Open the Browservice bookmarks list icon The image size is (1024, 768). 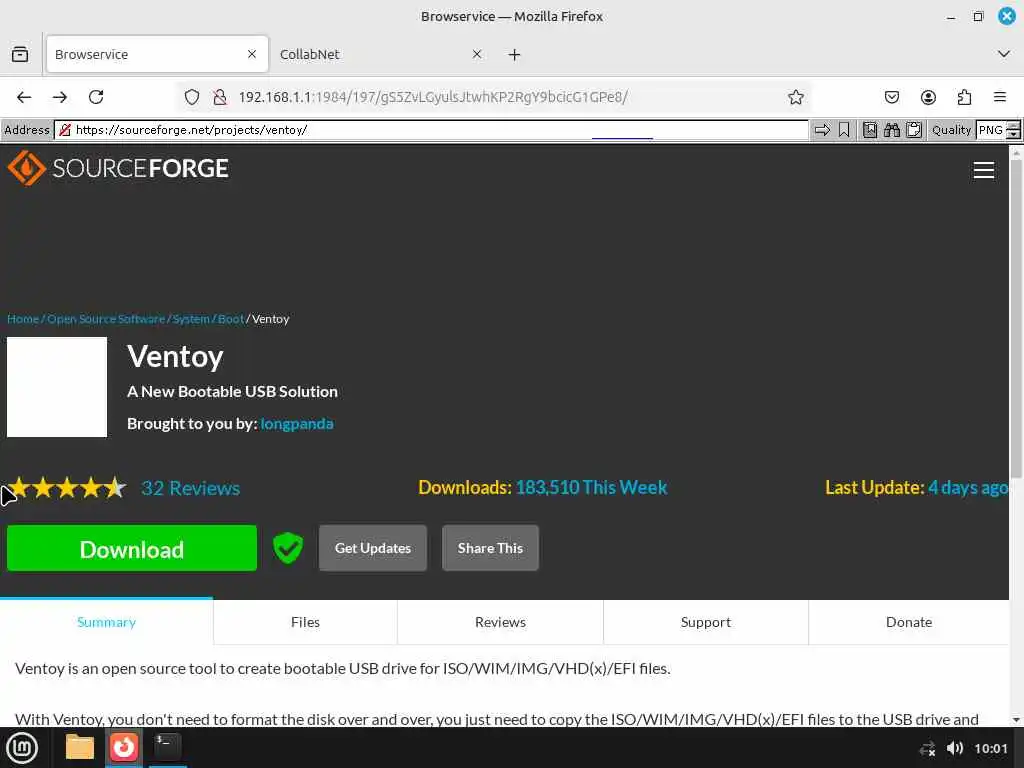pyautogui.click(x=870, y=130)
